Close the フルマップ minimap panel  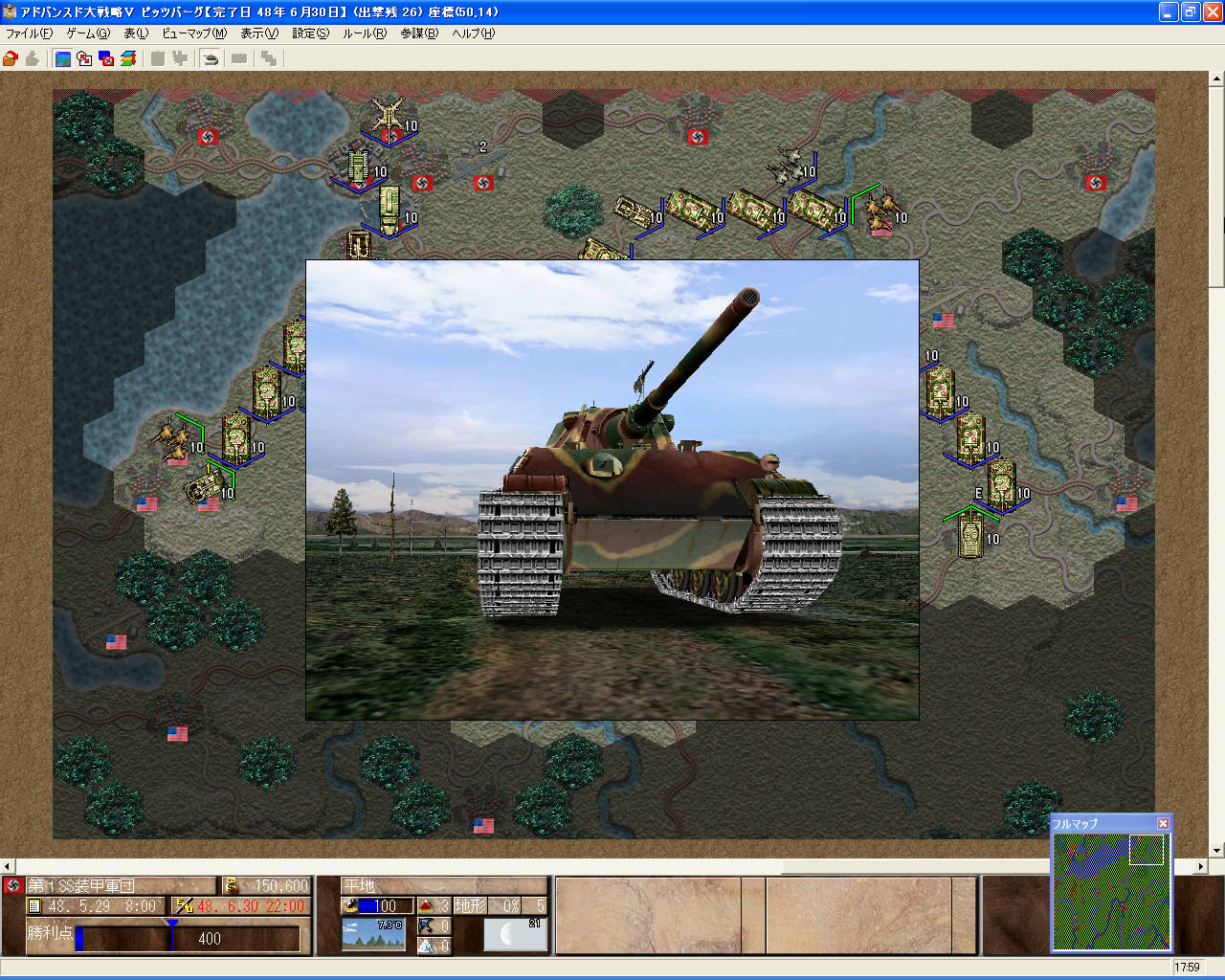point(1163,824)
